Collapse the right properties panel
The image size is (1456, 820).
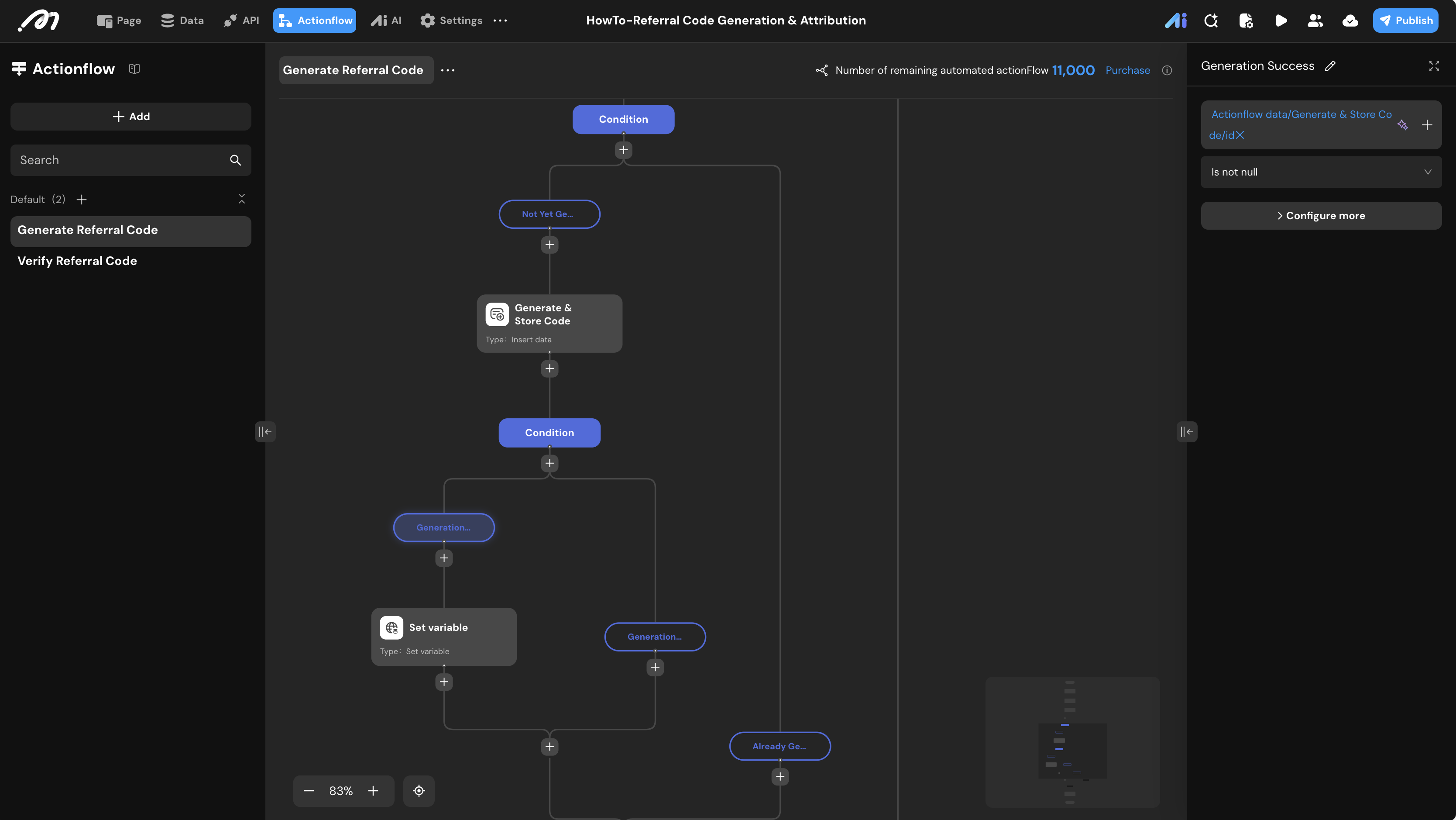click(1187, 432)
